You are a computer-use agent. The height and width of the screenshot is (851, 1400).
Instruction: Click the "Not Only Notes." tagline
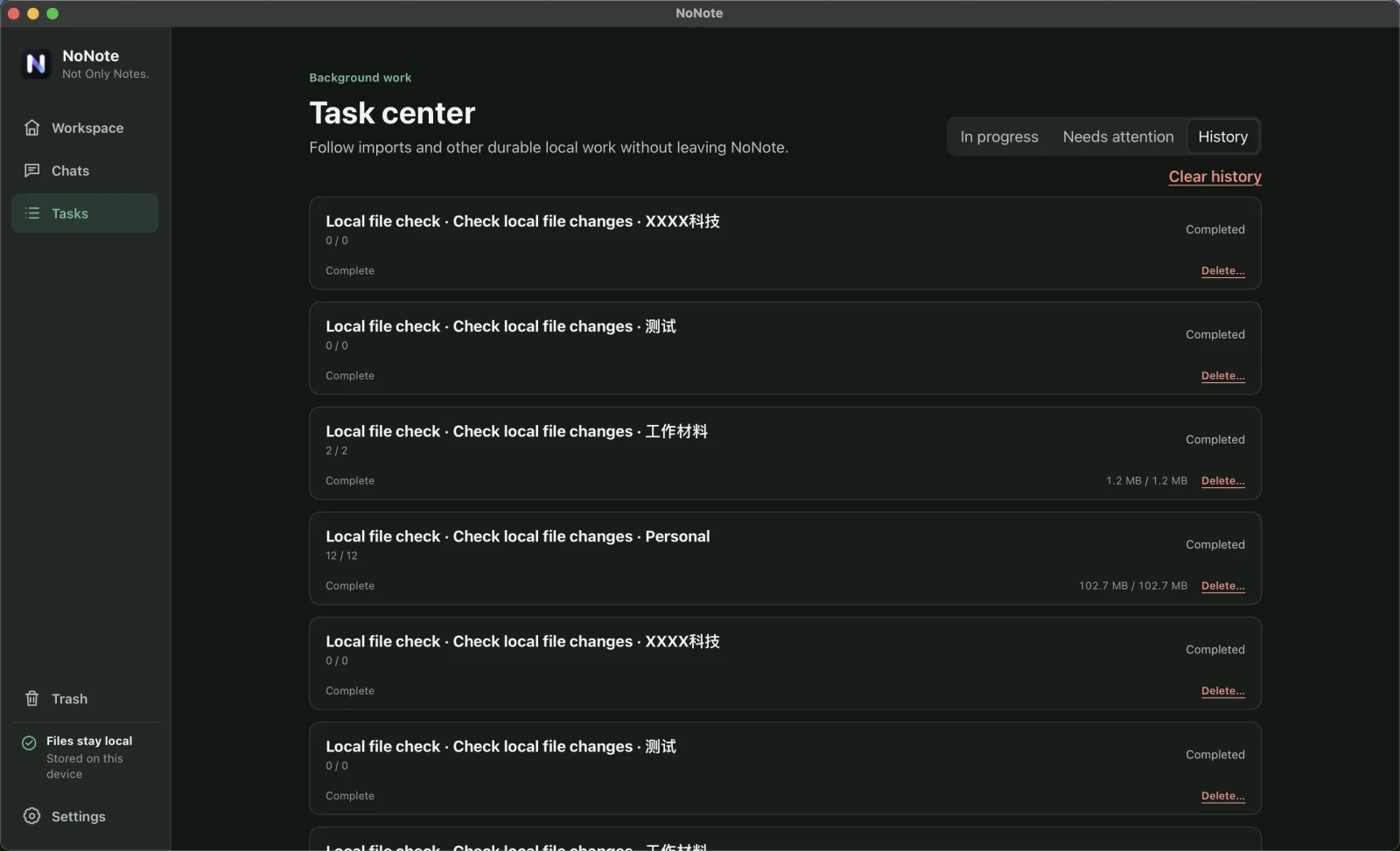(106, 74)
